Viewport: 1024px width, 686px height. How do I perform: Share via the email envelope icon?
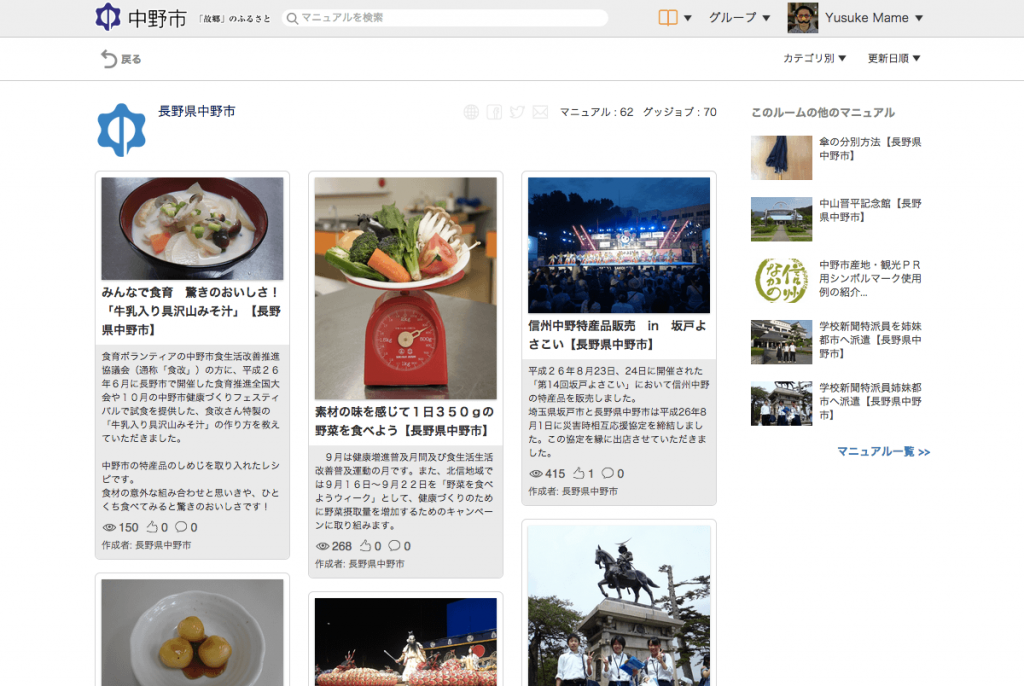click(540, 112)
